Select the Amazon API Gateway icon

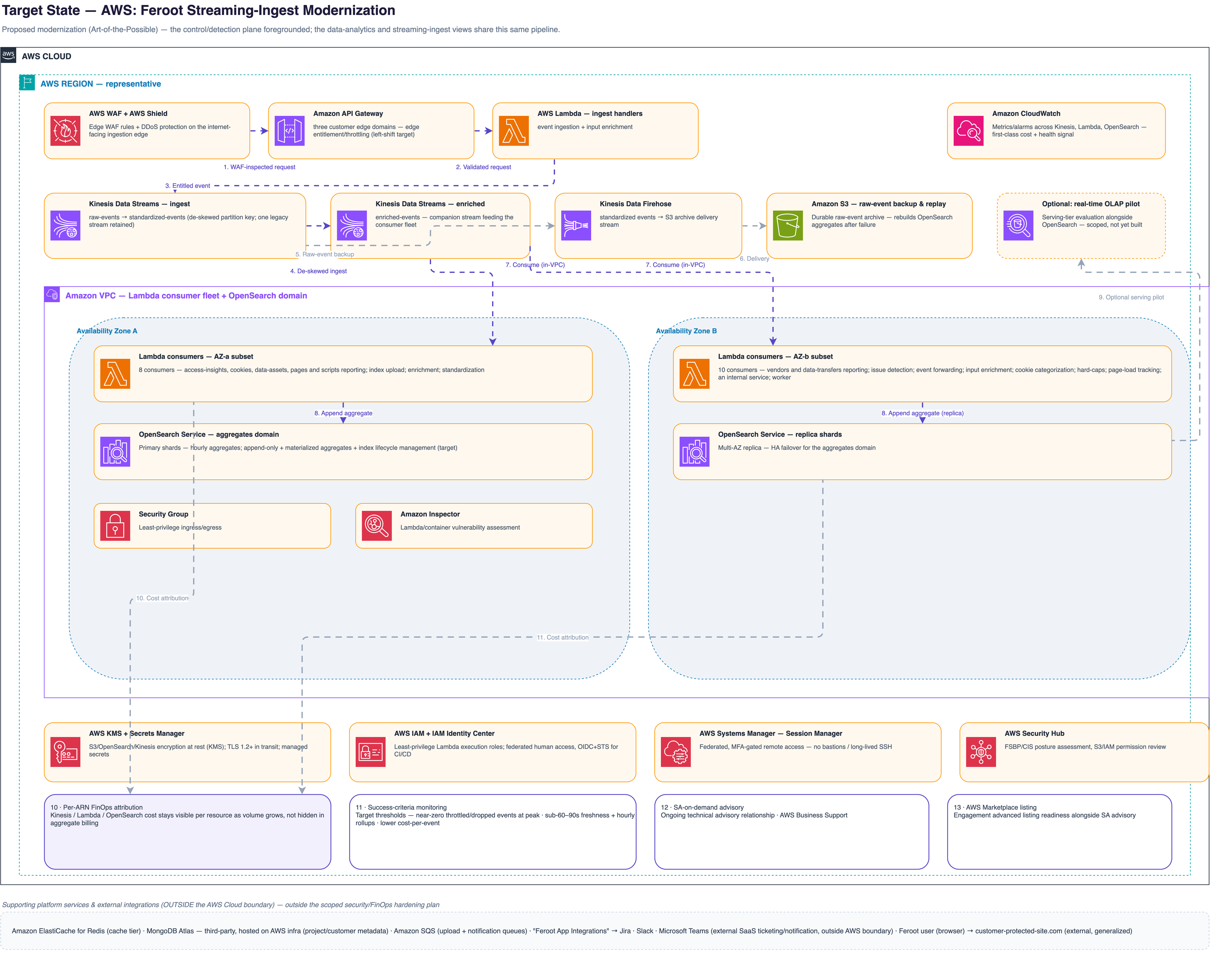click(290, 131)
